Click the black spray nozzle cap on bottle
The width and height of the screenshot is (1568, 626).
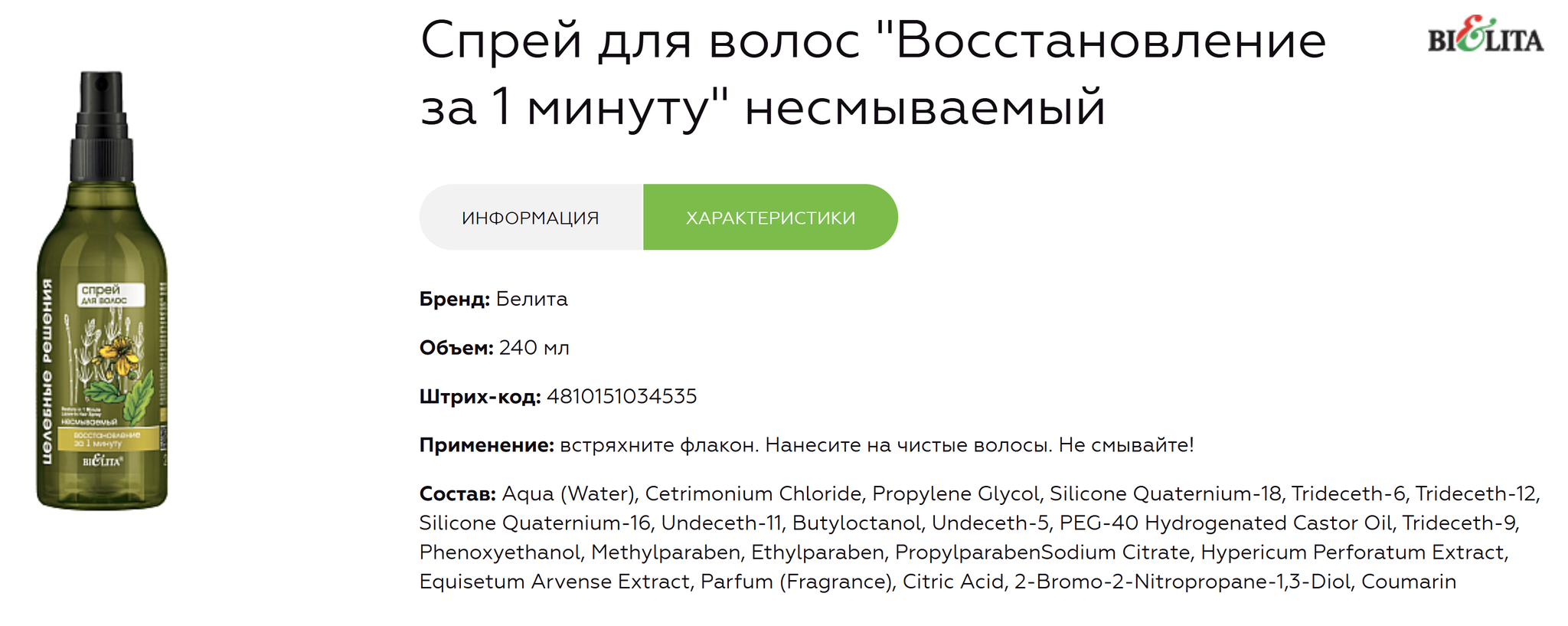(x=103, y=126)
